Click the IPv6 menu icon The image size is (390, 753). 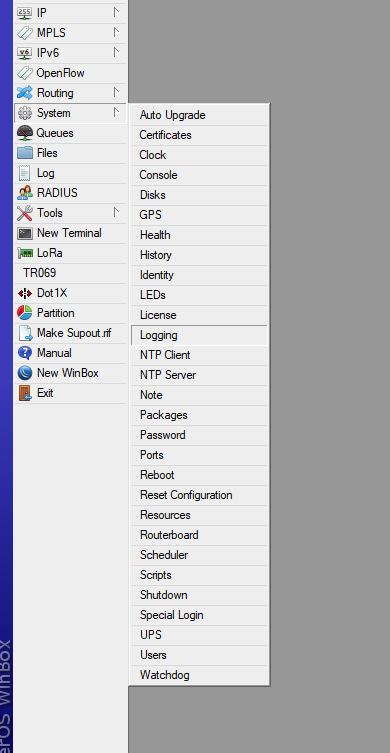pos(24,53)
